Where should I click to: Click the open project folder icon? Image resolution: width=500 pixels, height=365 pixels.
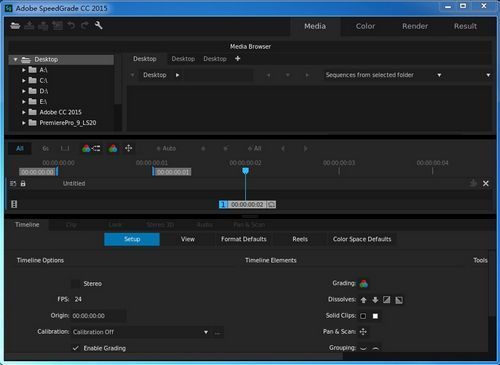[15, 26]
